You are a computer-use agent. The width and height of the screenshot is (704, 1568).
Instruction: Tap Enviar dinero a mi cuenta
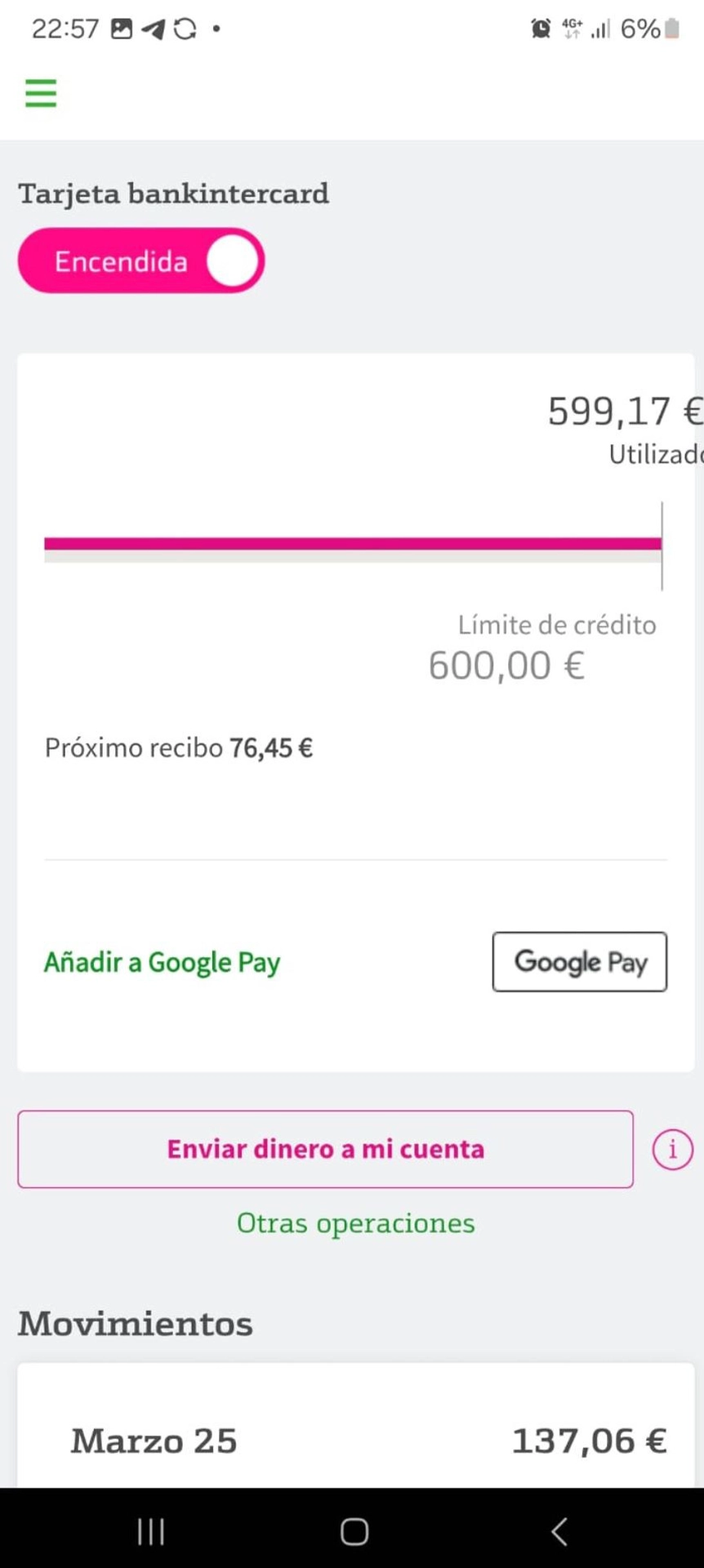(x=325, y=1149)
